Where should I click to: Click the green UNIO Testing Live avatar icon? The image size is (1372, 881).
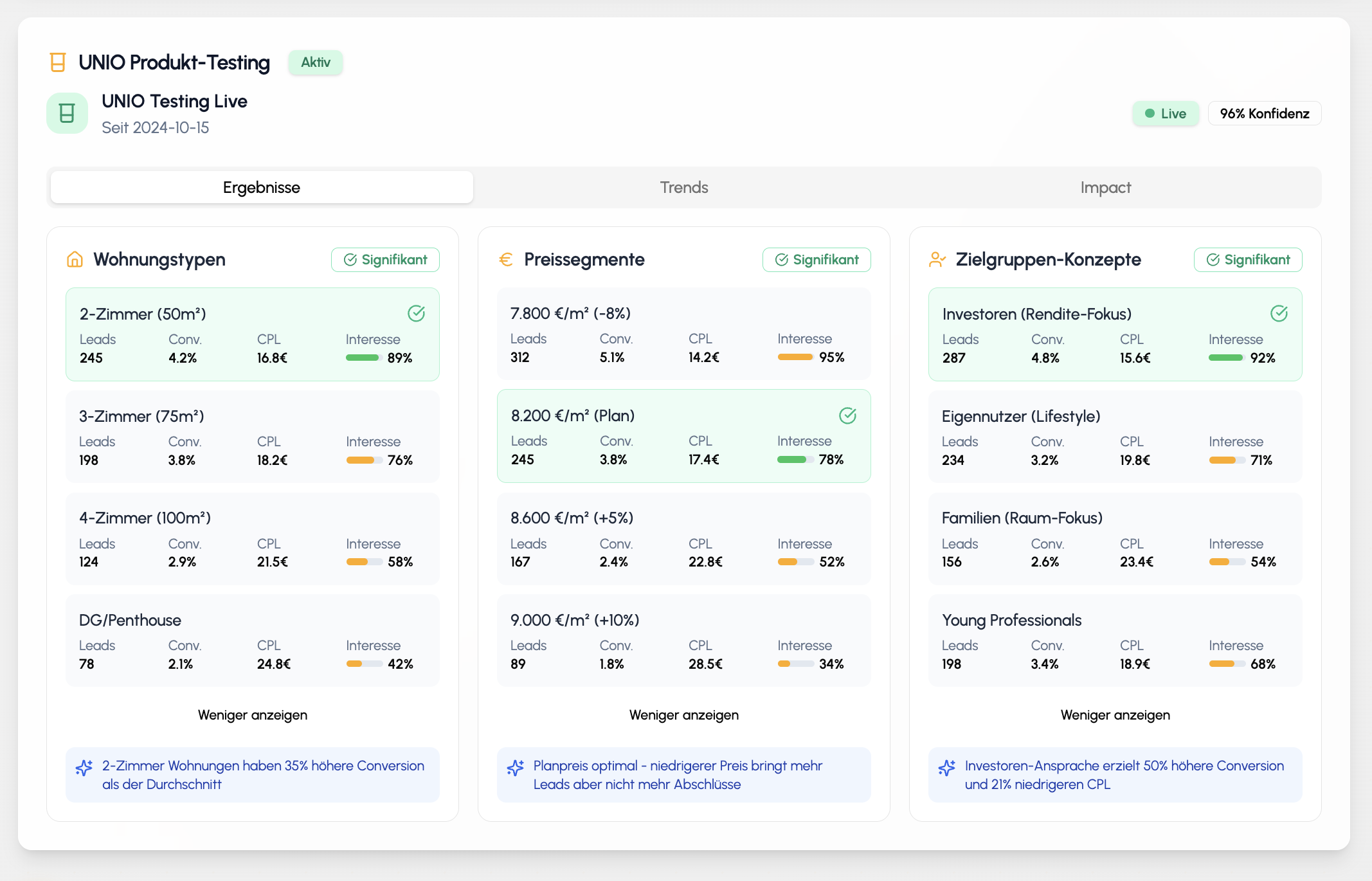[67, 113]
